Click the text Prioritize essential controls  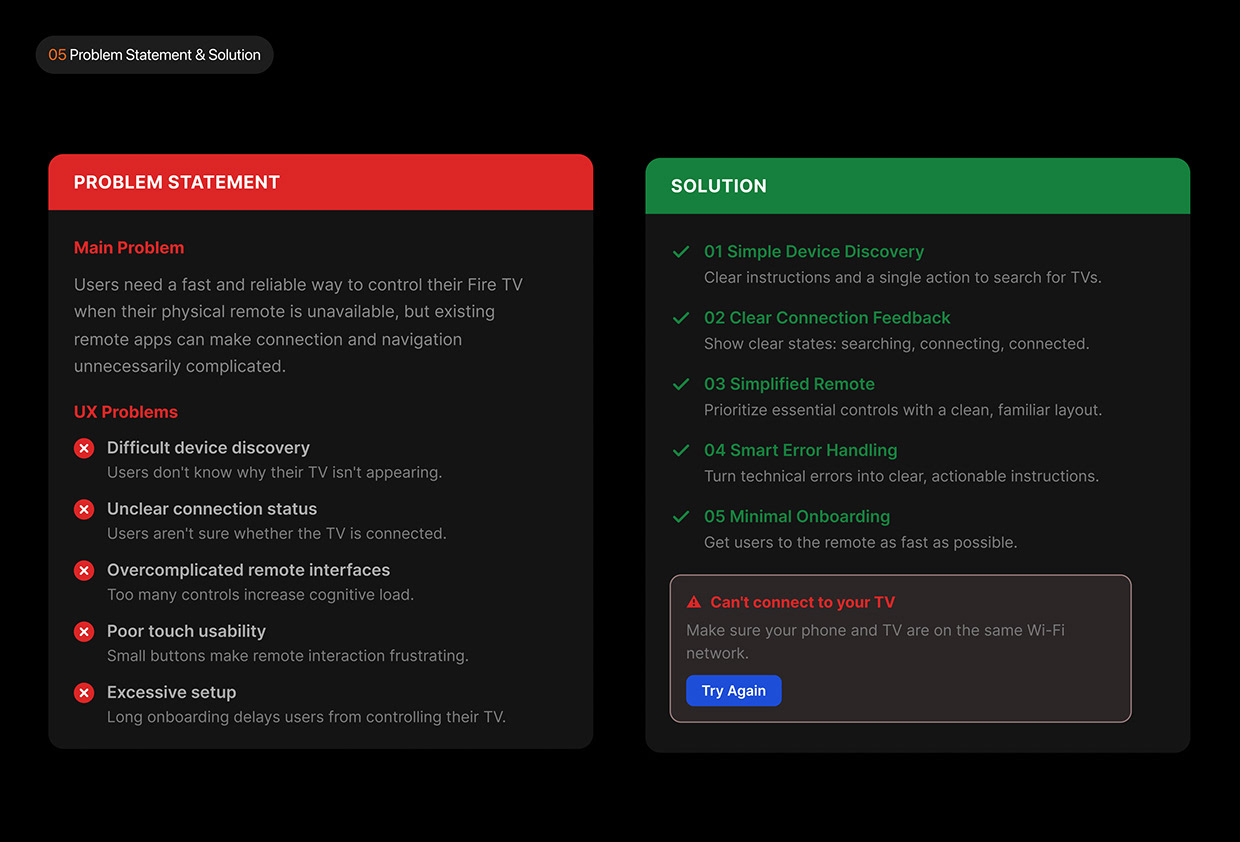coord(903,409)
